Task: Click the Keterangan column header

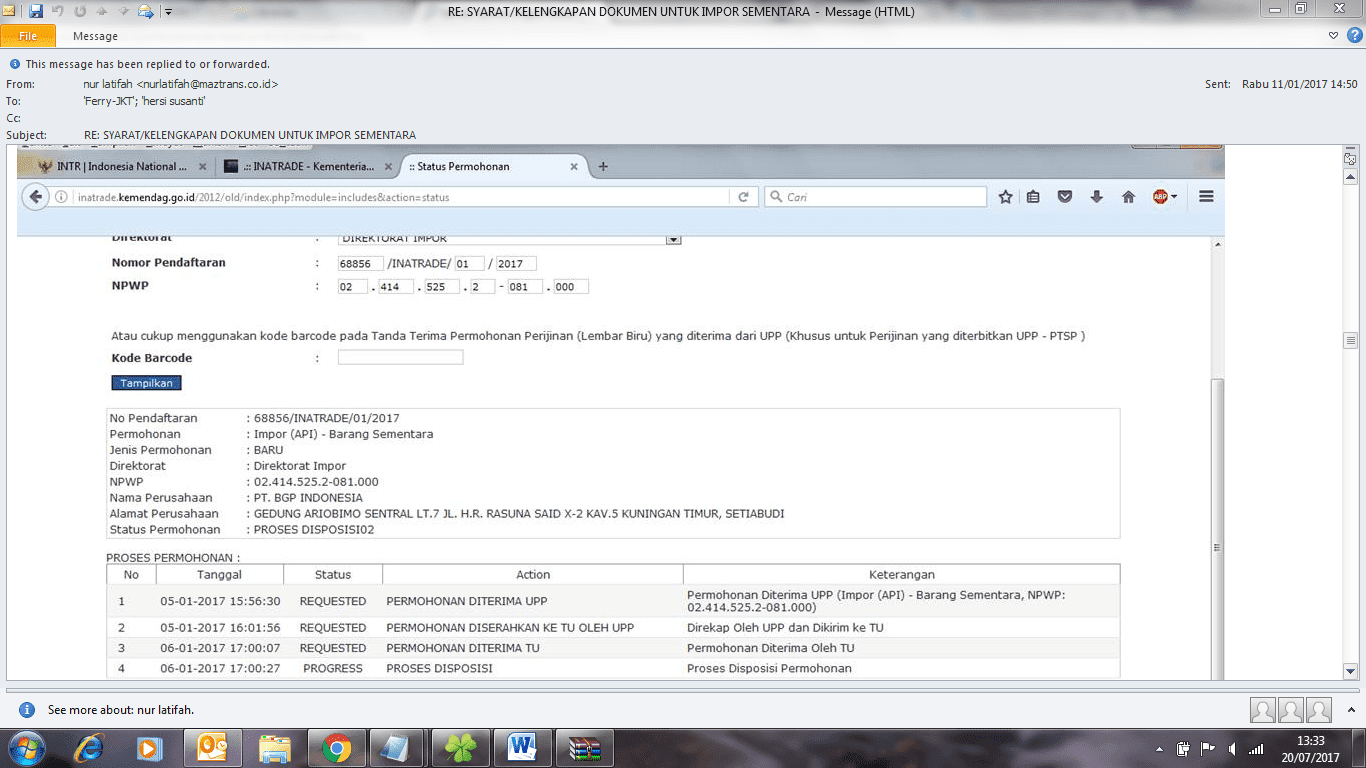Action: tap(902, 575)
